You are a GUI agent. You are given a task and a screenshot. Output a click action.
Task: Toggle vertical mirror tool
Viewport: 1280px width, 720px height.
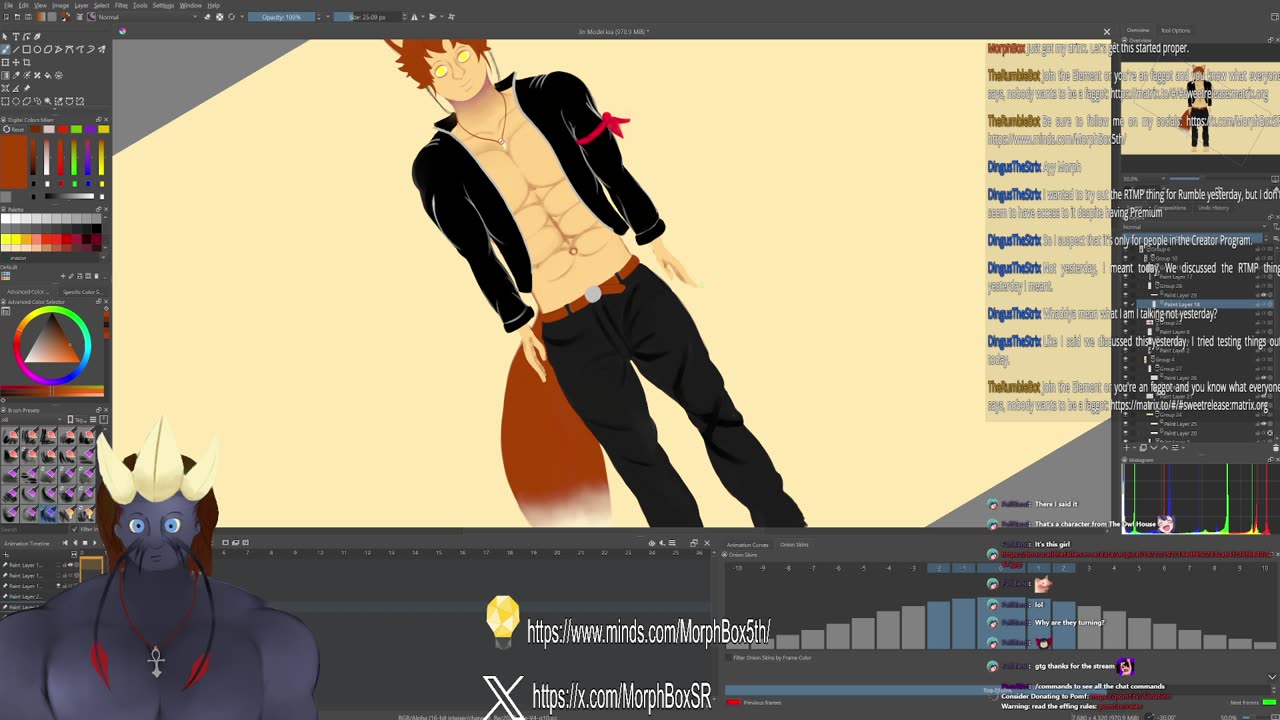[x=432, y=17]
